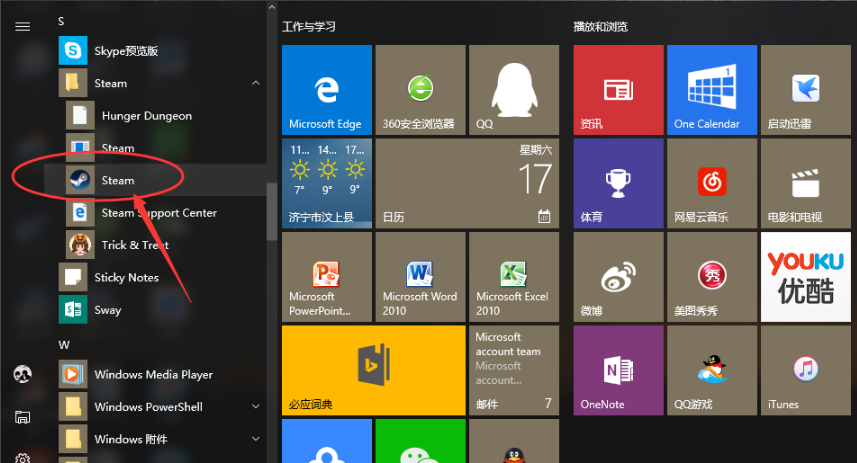Open the 电影和电视 tile
Screen dimensions: 857x463
click(806, 183)
